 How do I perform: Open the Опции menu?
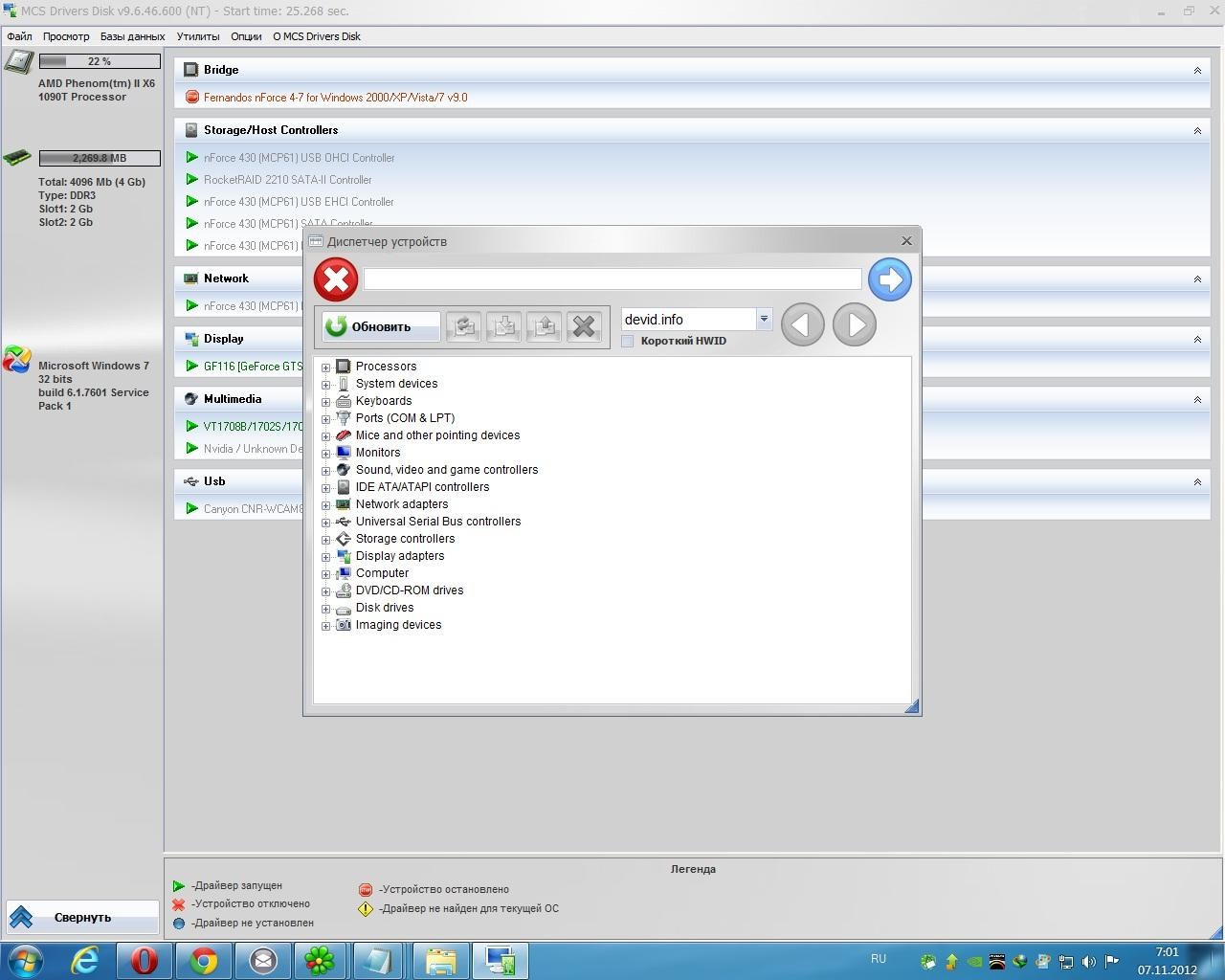246,36
